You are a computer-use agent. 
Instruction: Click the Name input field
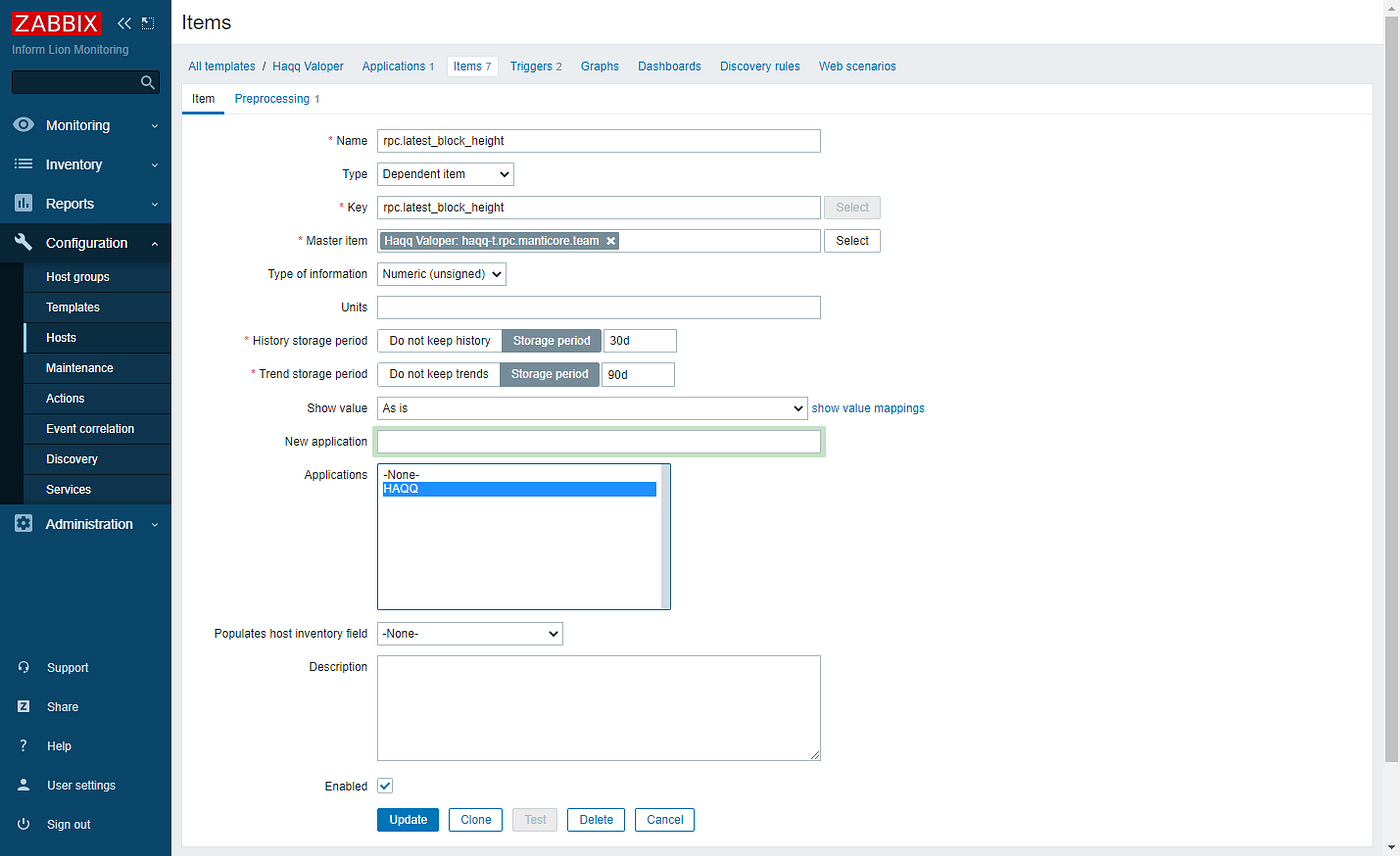pyautogui.click(x=598, y=141)
